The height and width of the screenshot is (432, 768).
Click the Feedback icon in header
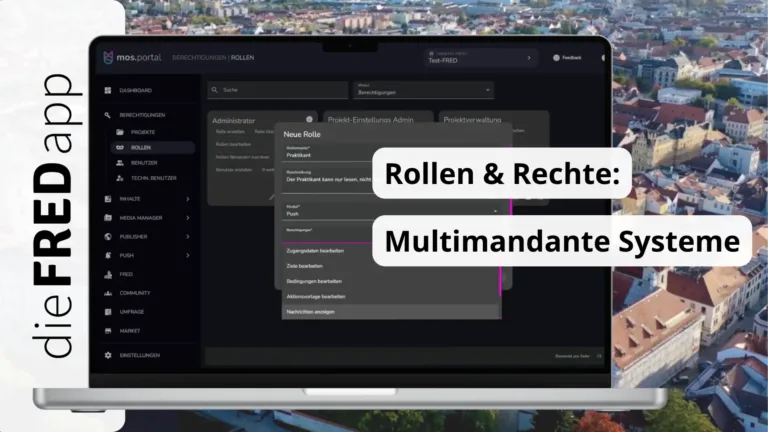point(556,58)
